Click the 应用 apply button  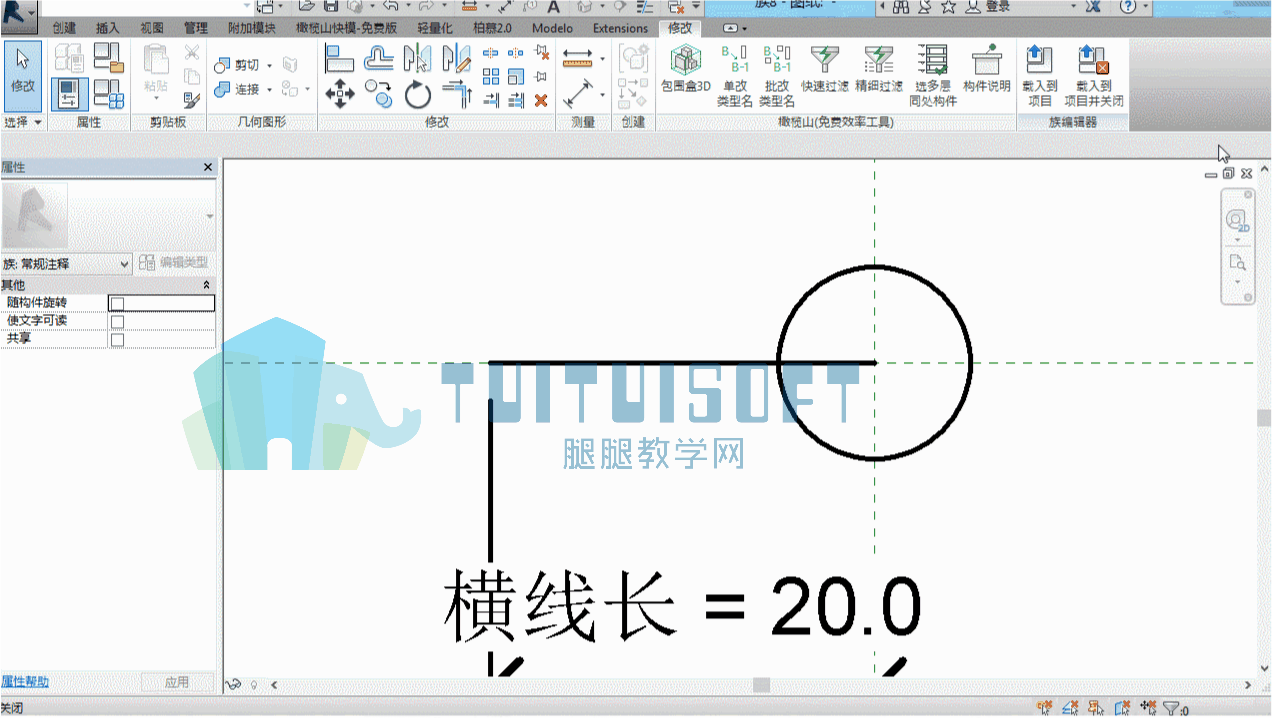[x=177, y=682]
